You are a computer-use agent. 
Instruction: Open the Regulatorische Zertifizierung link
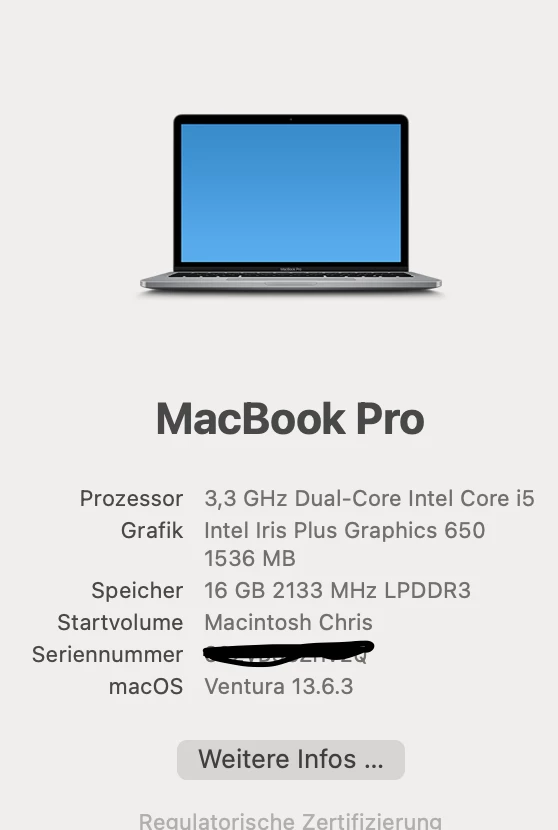tap(290, 820)
